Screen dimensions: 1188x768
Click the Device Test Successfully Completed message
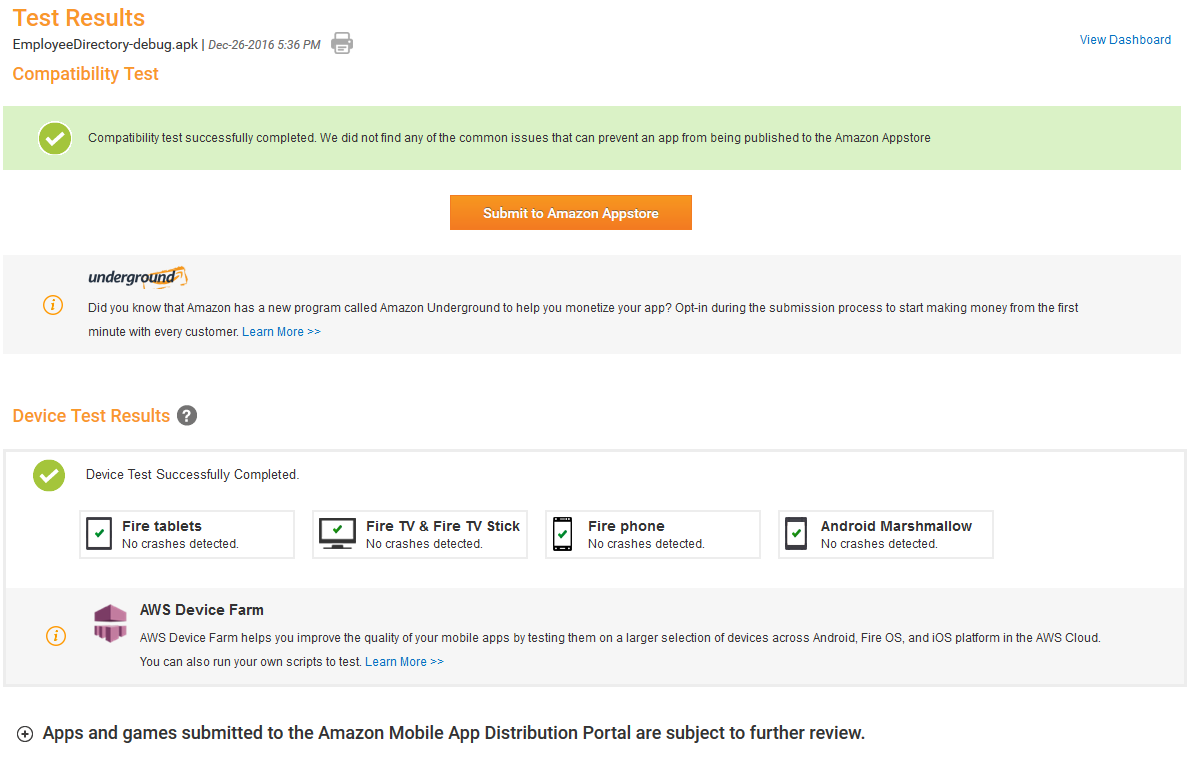192,475
